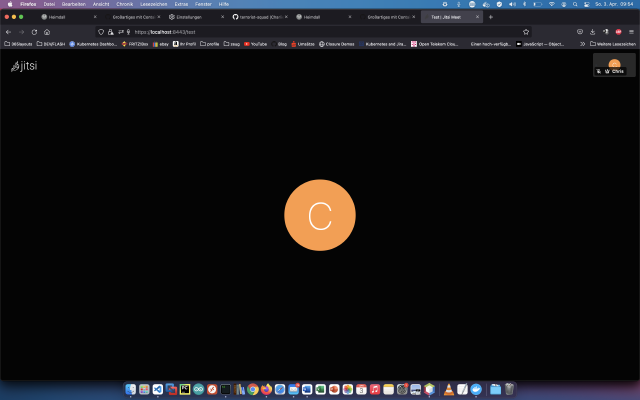
Task: Open the YouTube bookmark
Action: (256, 44)
